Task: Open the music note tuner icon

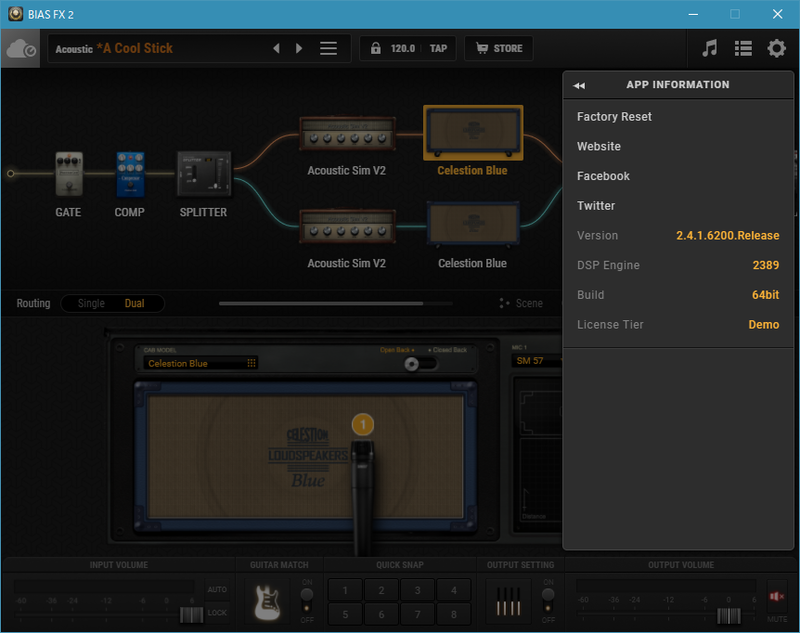Action: pos(709,48)
